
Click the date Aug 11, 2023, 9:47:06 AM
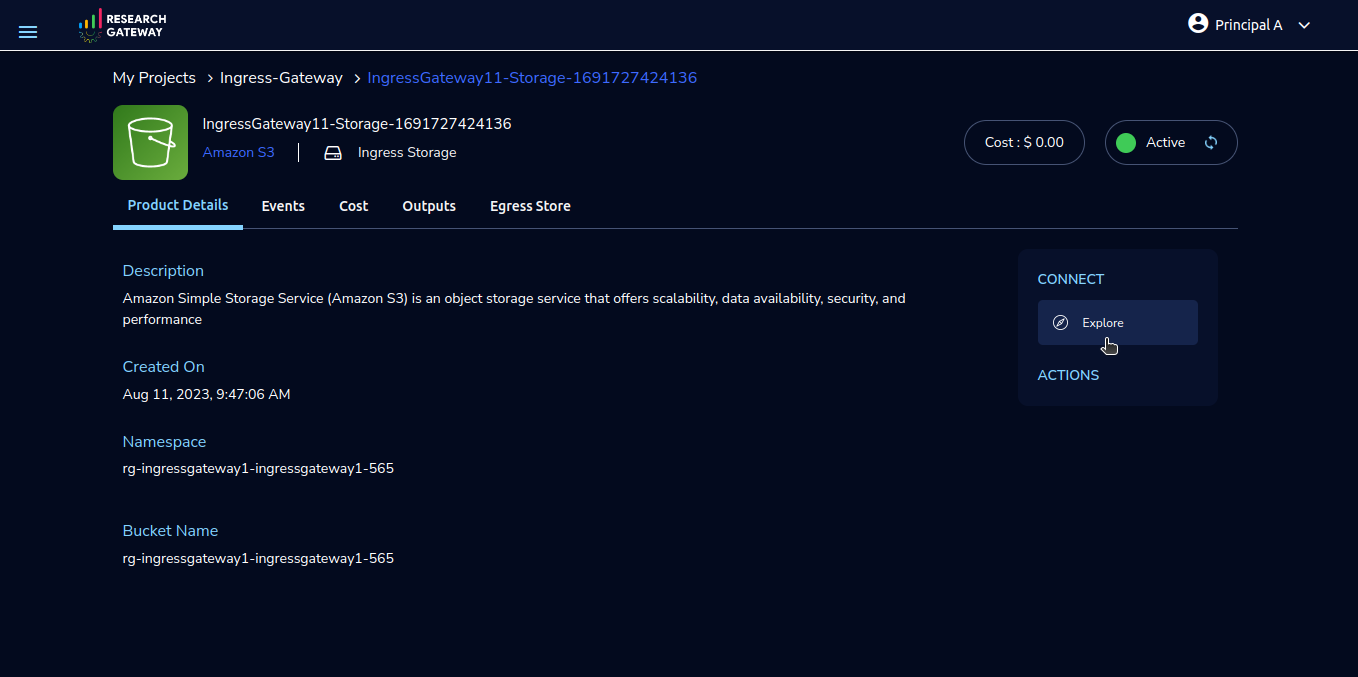click(x=207, y=395)
